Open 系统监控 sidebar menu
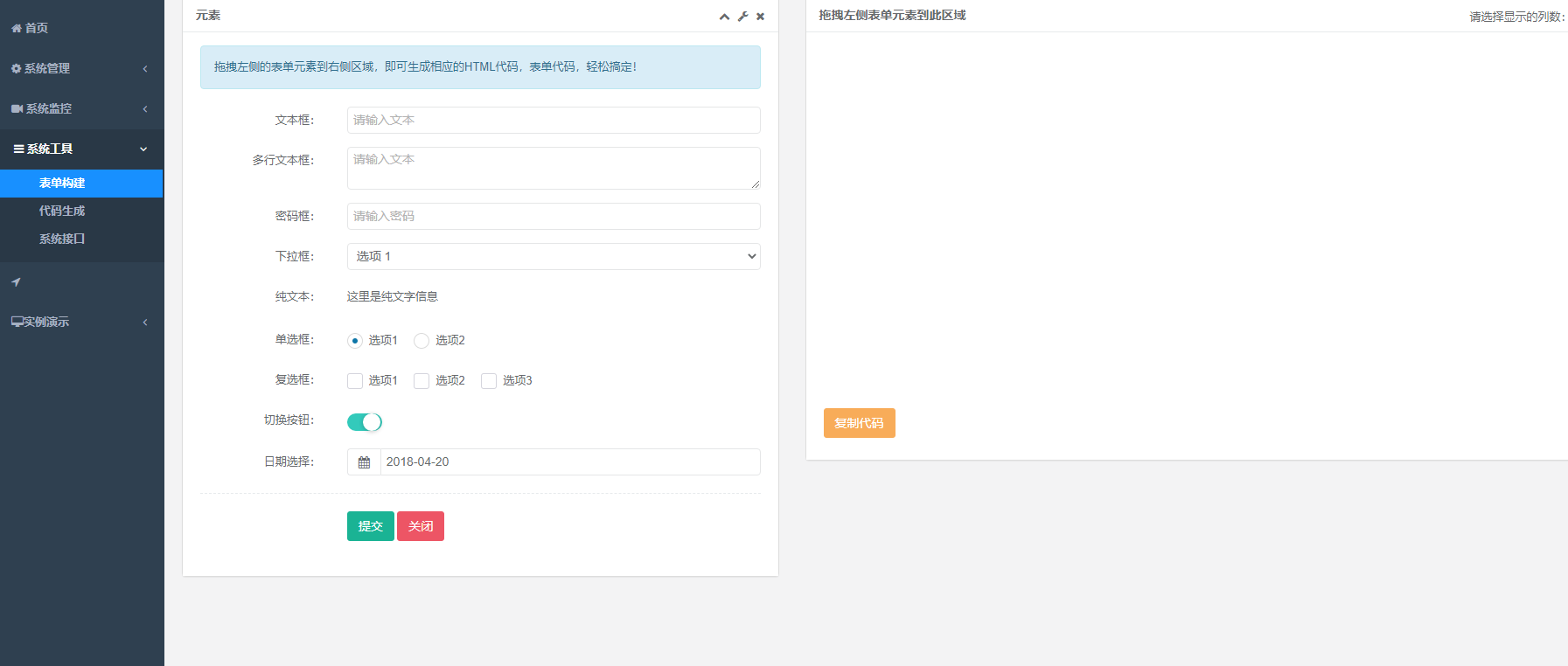The height and width of the screenshot is (666, 1568). 81,108
